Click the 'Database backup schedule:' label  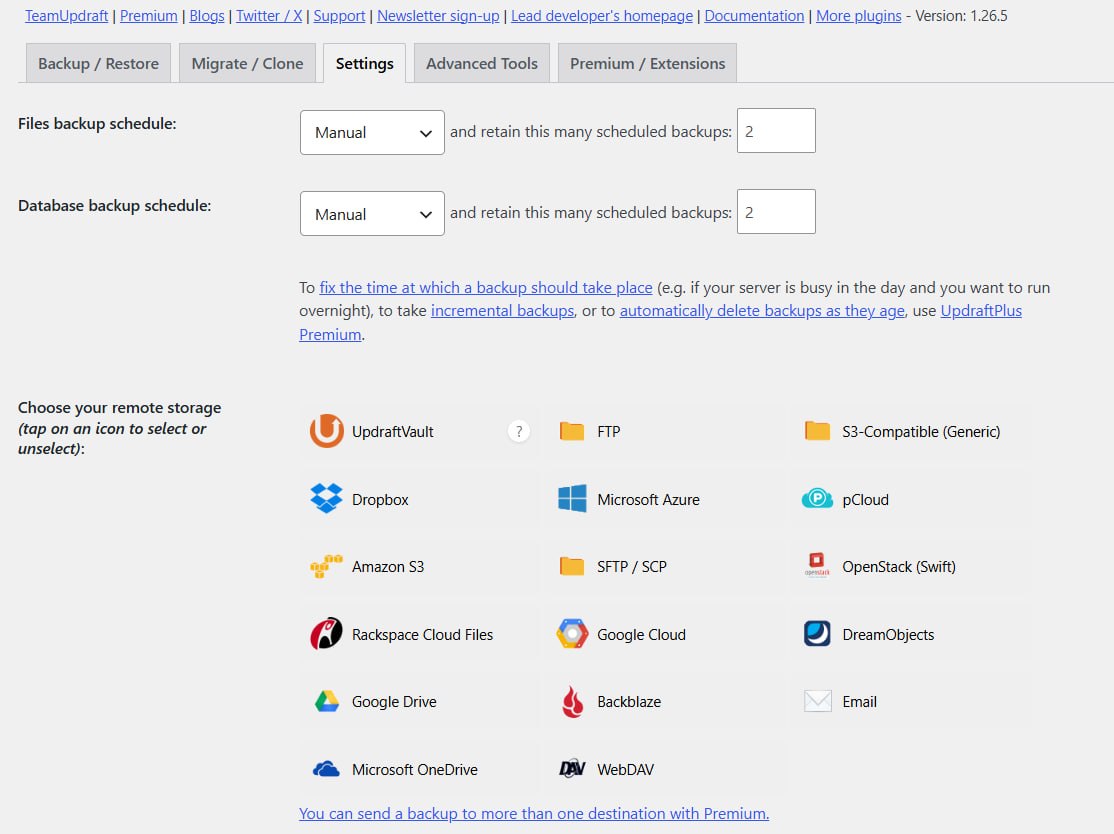tap(114, 205)
